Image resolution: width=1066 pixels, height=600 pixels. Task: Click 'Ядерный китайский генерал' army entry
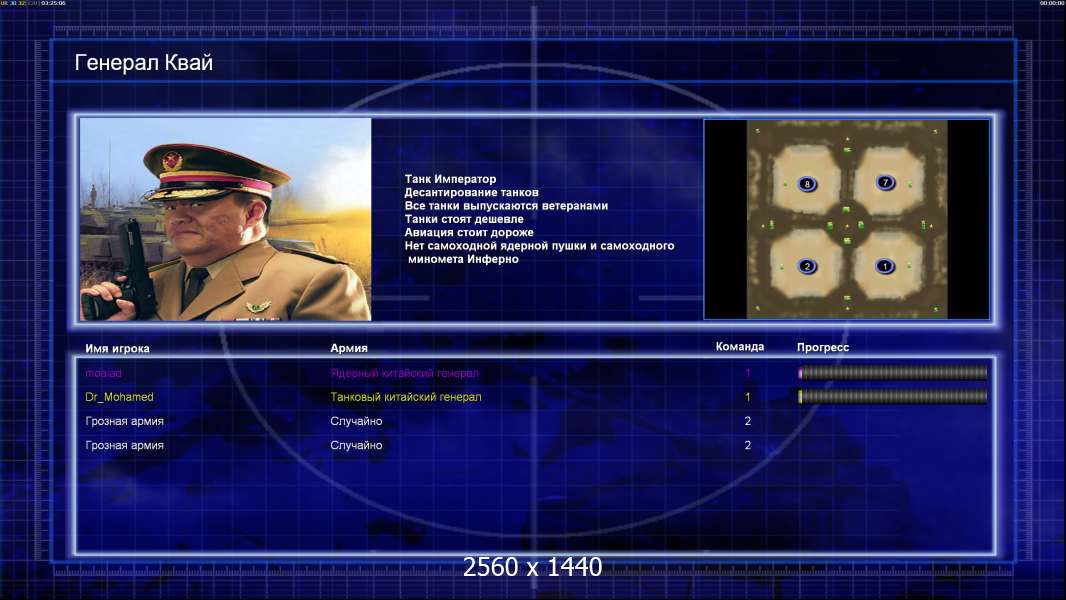pos(405,373)
